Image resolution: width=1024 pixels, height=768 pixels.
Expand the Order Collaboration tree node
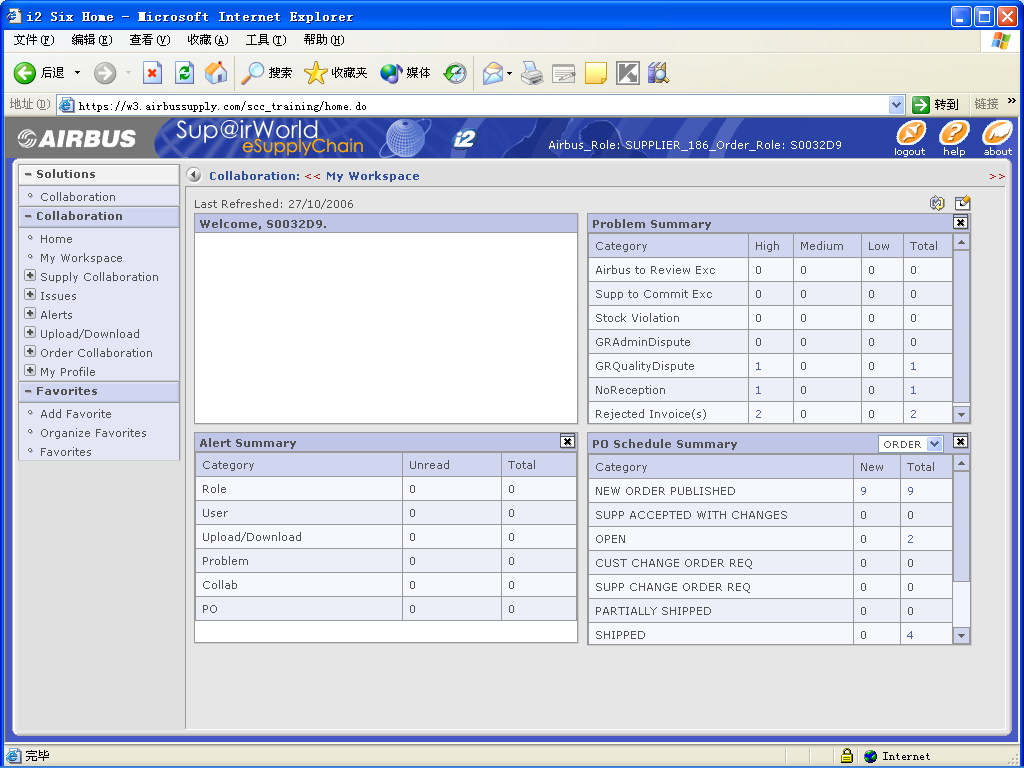click(x=30, y=351)
